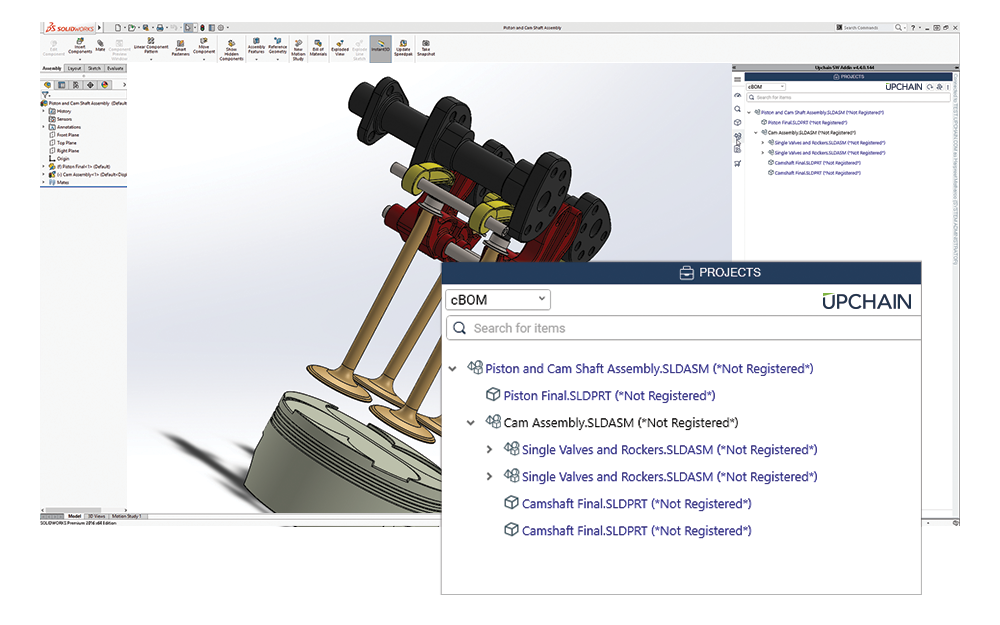
Task: Collapse Piston and Cam Shaft Assembly in the enlarged panel
Action: [453, 369]
